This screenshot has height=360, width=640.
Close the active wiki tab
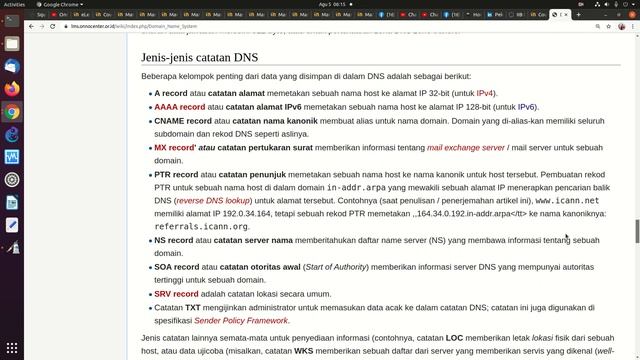[x=566, y=15]
